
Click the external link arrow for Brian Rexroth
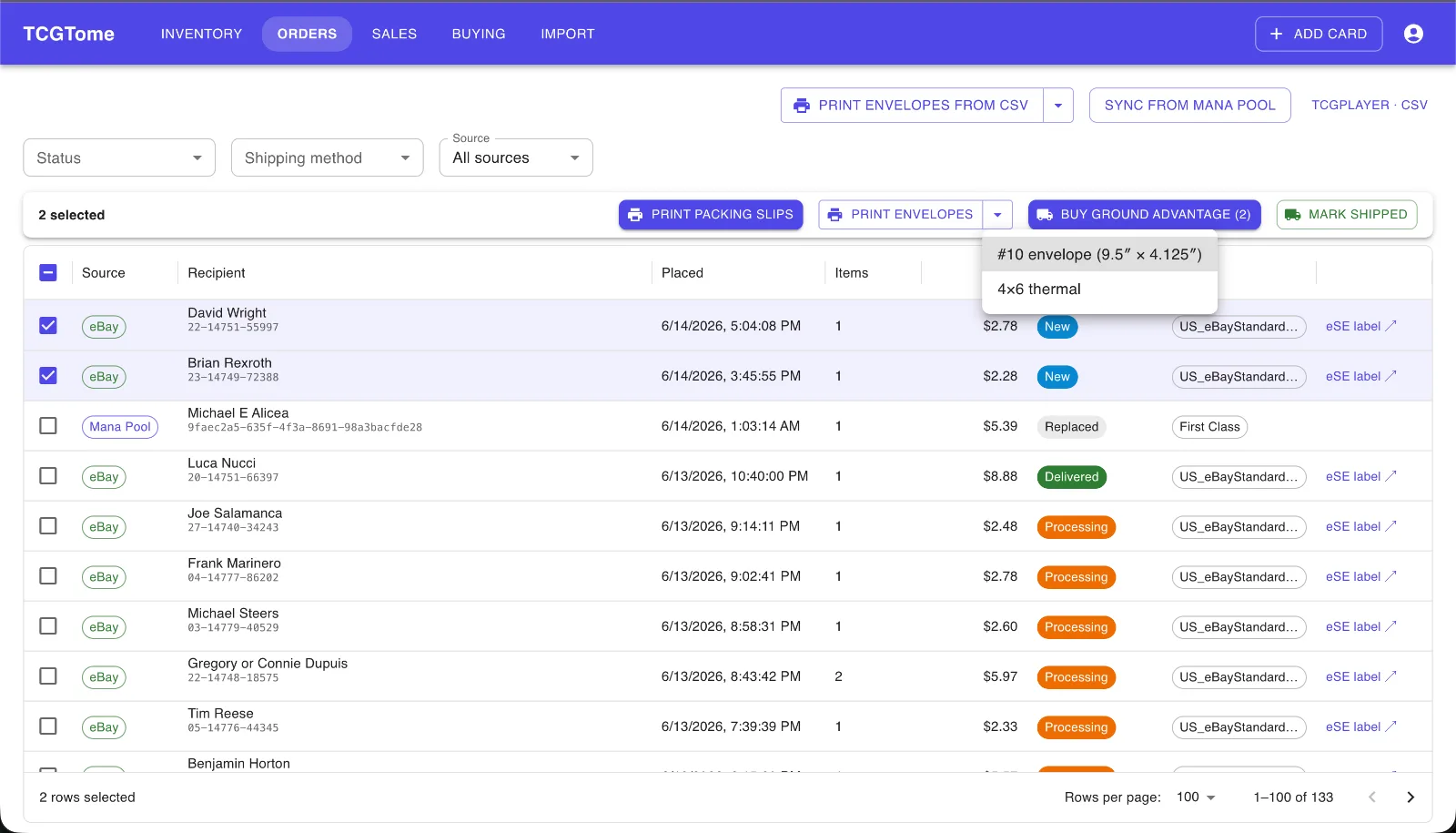pyautogui.click(x=1390, y=376)
